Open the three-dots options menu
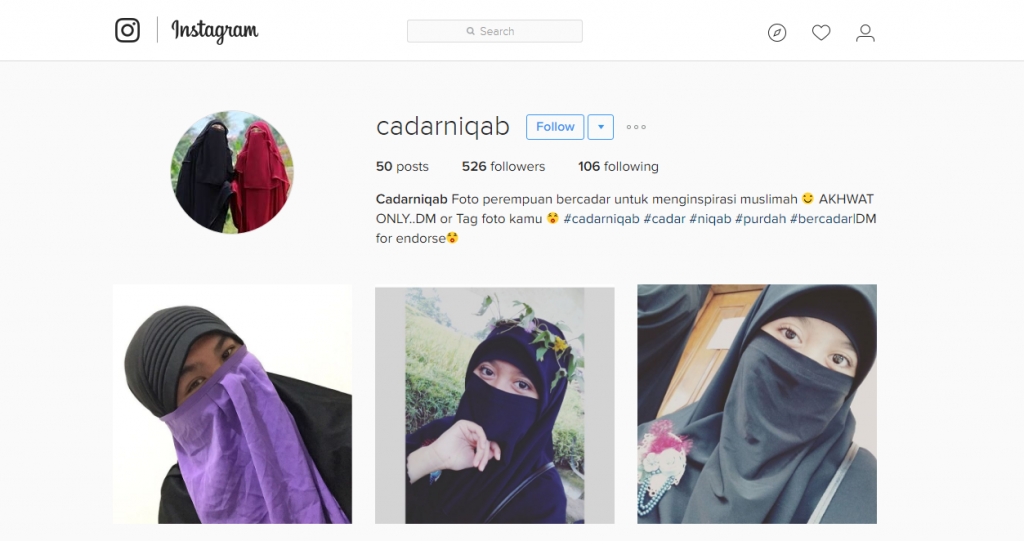This screenshot has height=541, width=1024. [x=636, y=127]
